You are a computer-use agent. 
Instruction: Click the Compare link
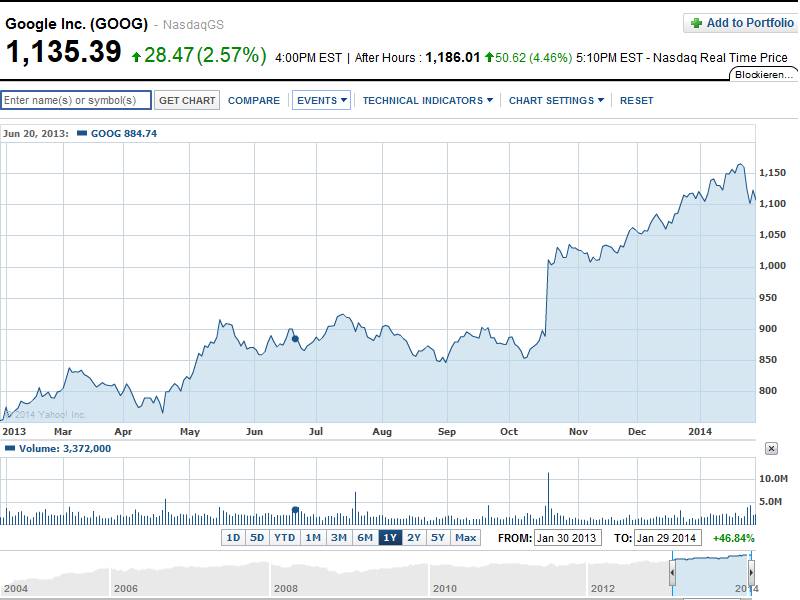click(254, 101)
